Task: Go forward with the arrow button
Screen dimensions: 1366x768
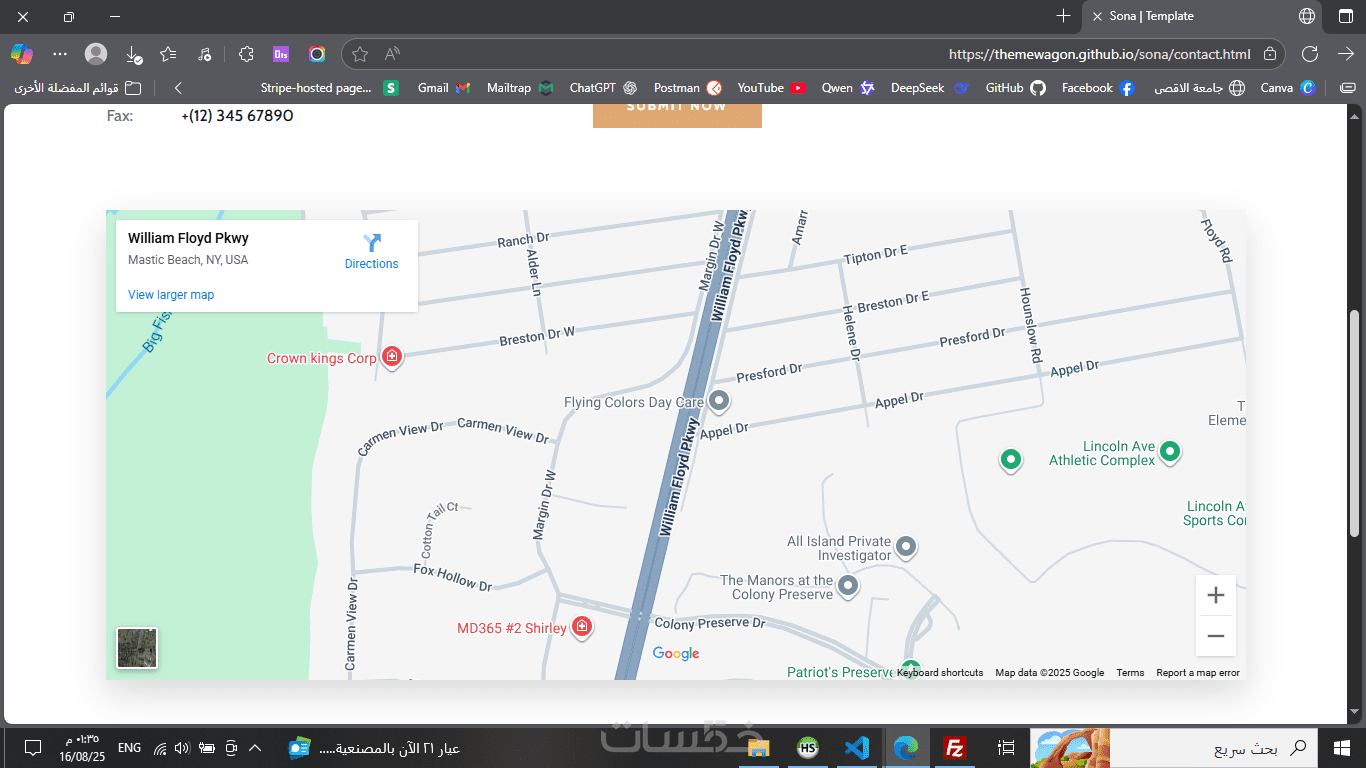Action: tap(1345, 54)
